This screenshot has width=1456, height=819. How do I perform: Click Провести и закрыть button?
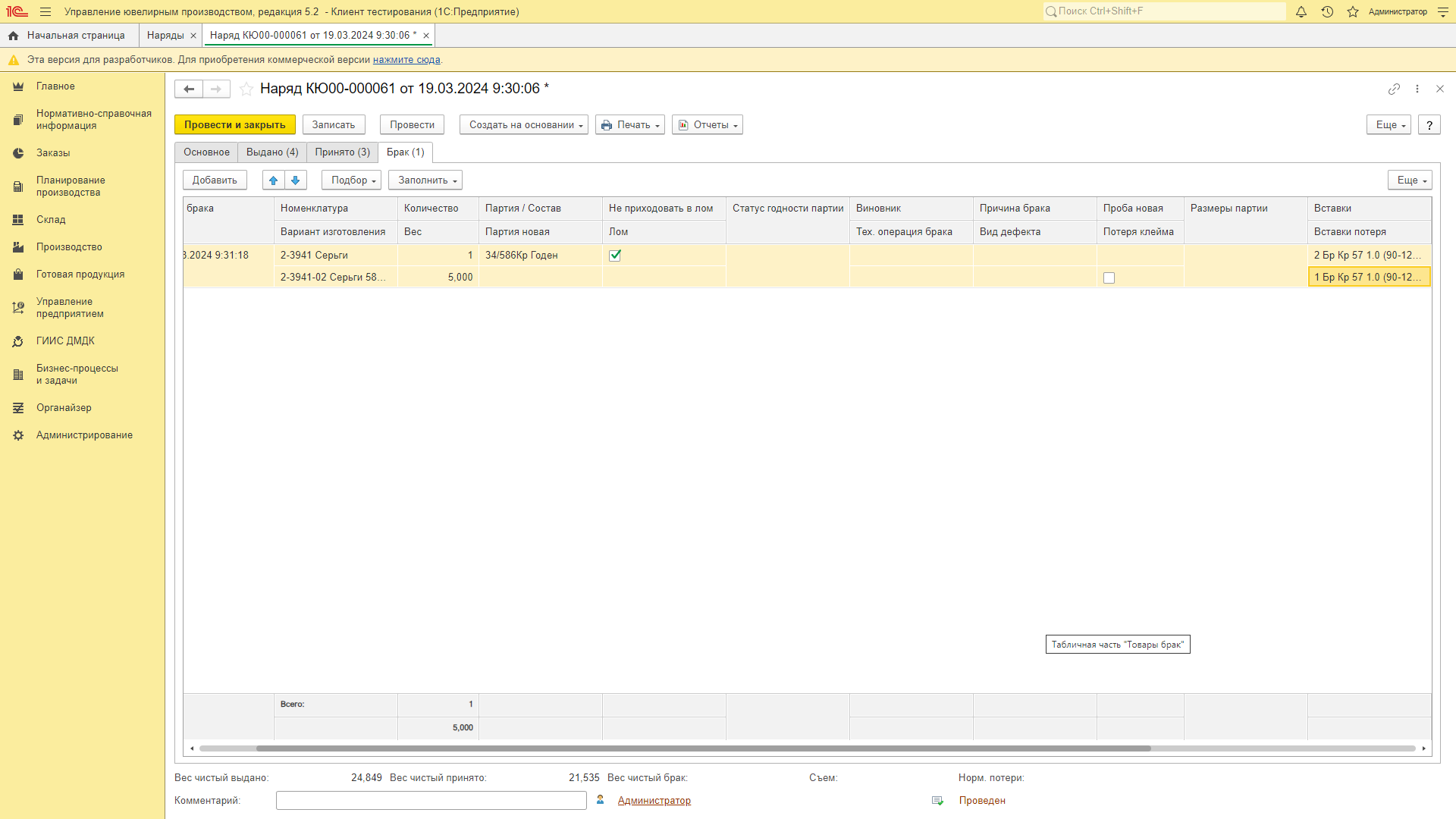pyautogui.click(x=235, y=125)
